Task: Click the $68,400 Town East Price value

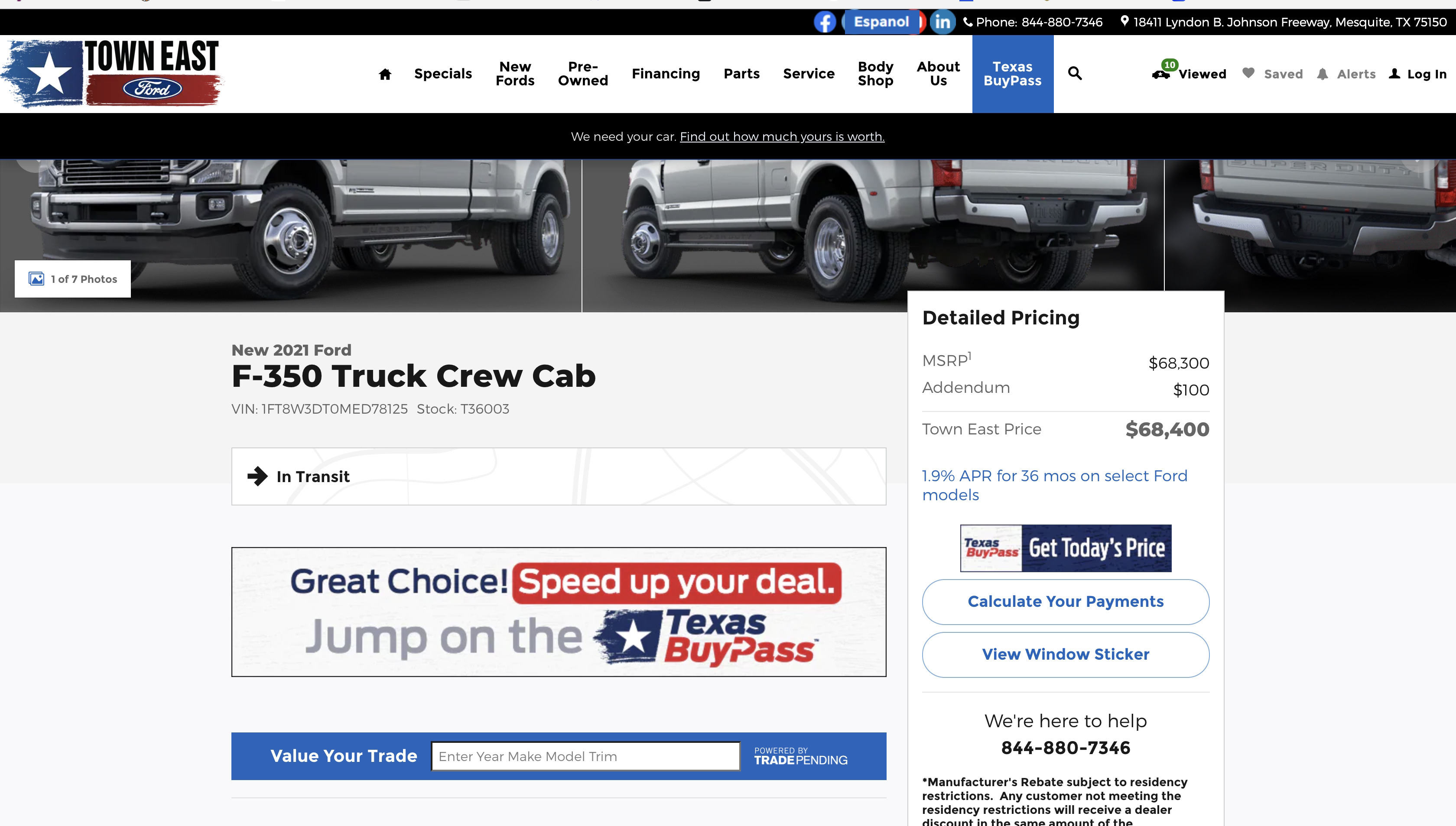Action: point(1167,429)
